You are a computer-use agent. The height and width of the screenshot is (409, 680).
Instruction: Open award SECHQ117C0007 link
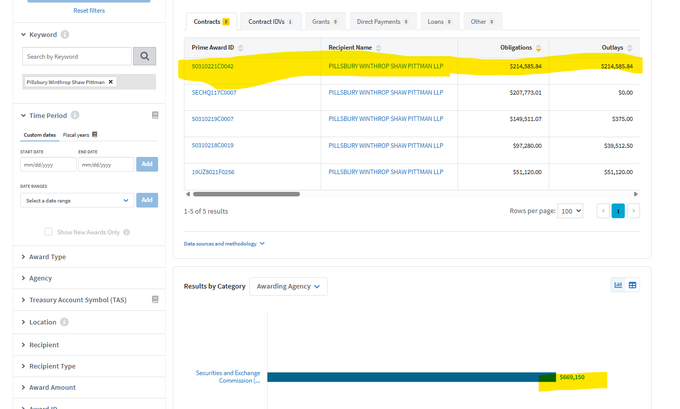click(x=214, y=92)
